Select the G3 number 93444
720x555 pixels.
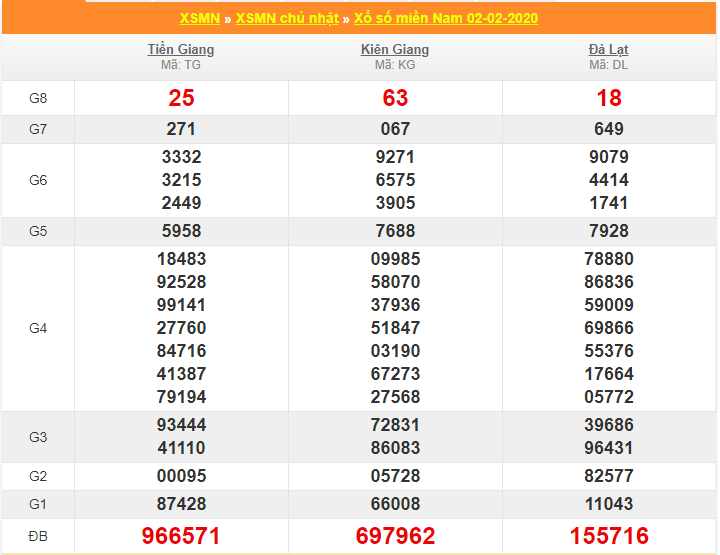pyautogui.click(x=181, y=425)
